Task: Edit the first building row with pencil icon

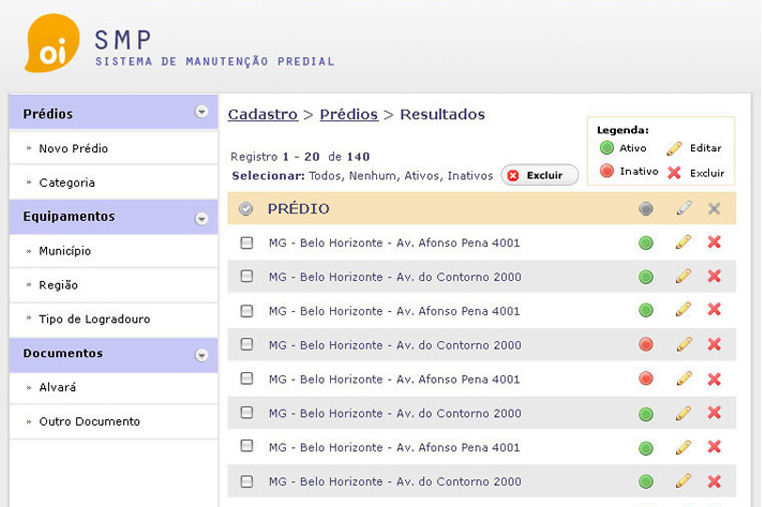Action: point(684,242)
